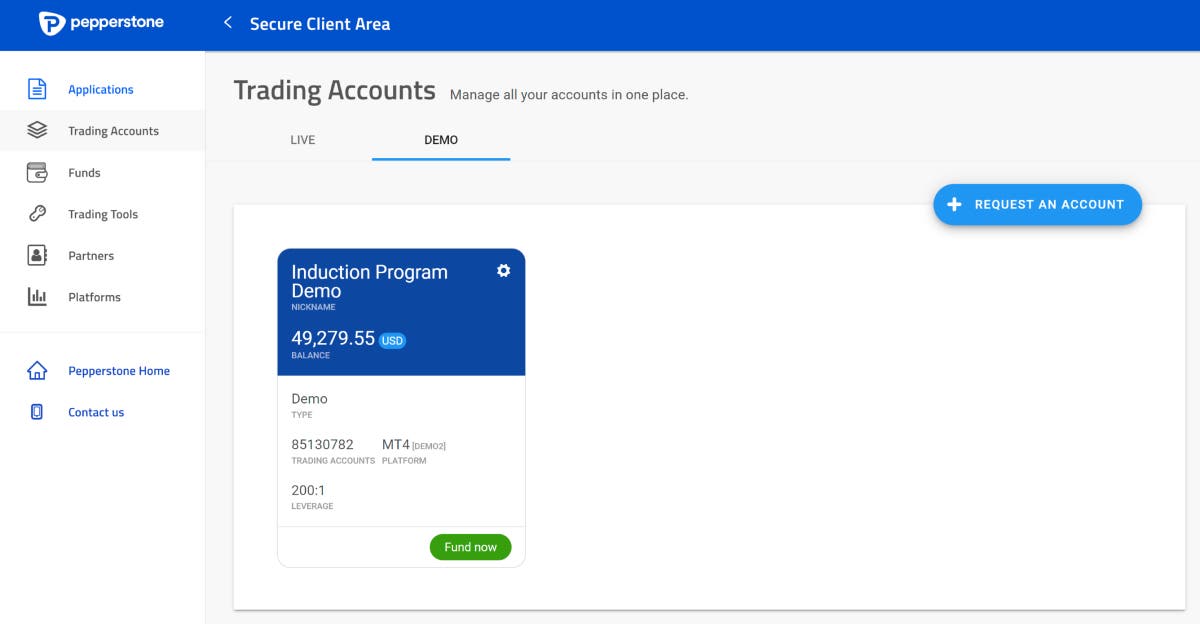Open account settings via the gear icon
The width and height of the screenshot is (1200, 624).
click(x=504, y=270)
